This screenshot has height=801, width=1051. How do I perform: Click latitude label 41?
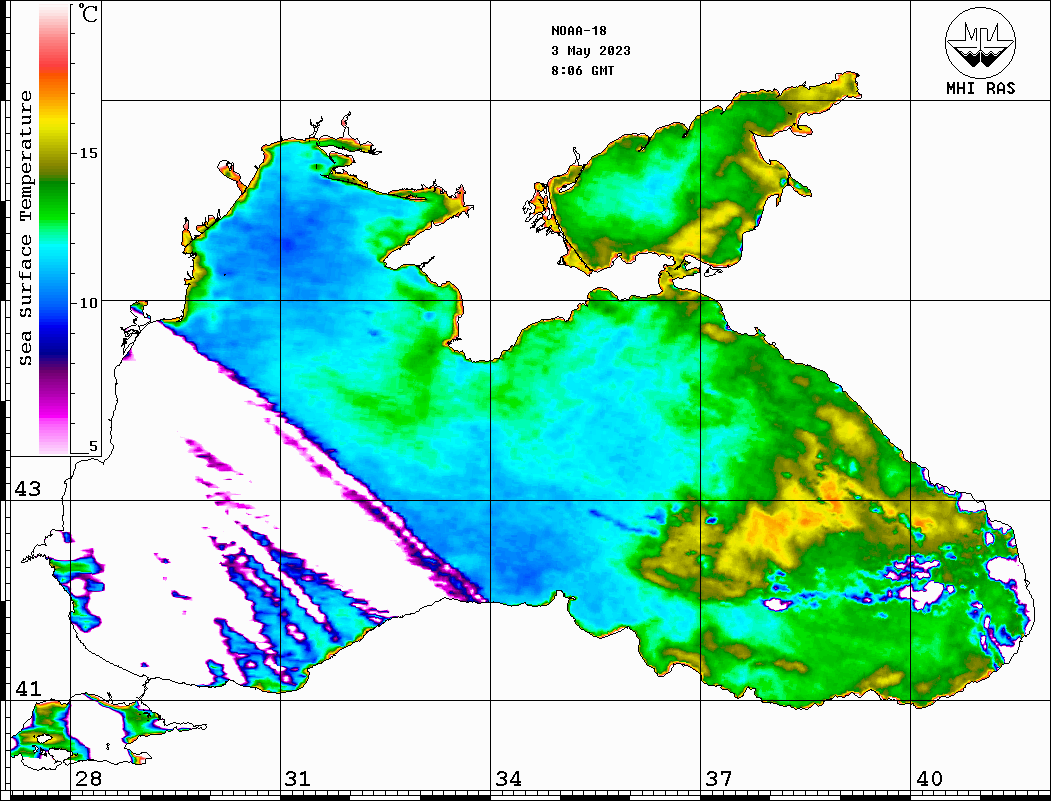coord(28,688)
